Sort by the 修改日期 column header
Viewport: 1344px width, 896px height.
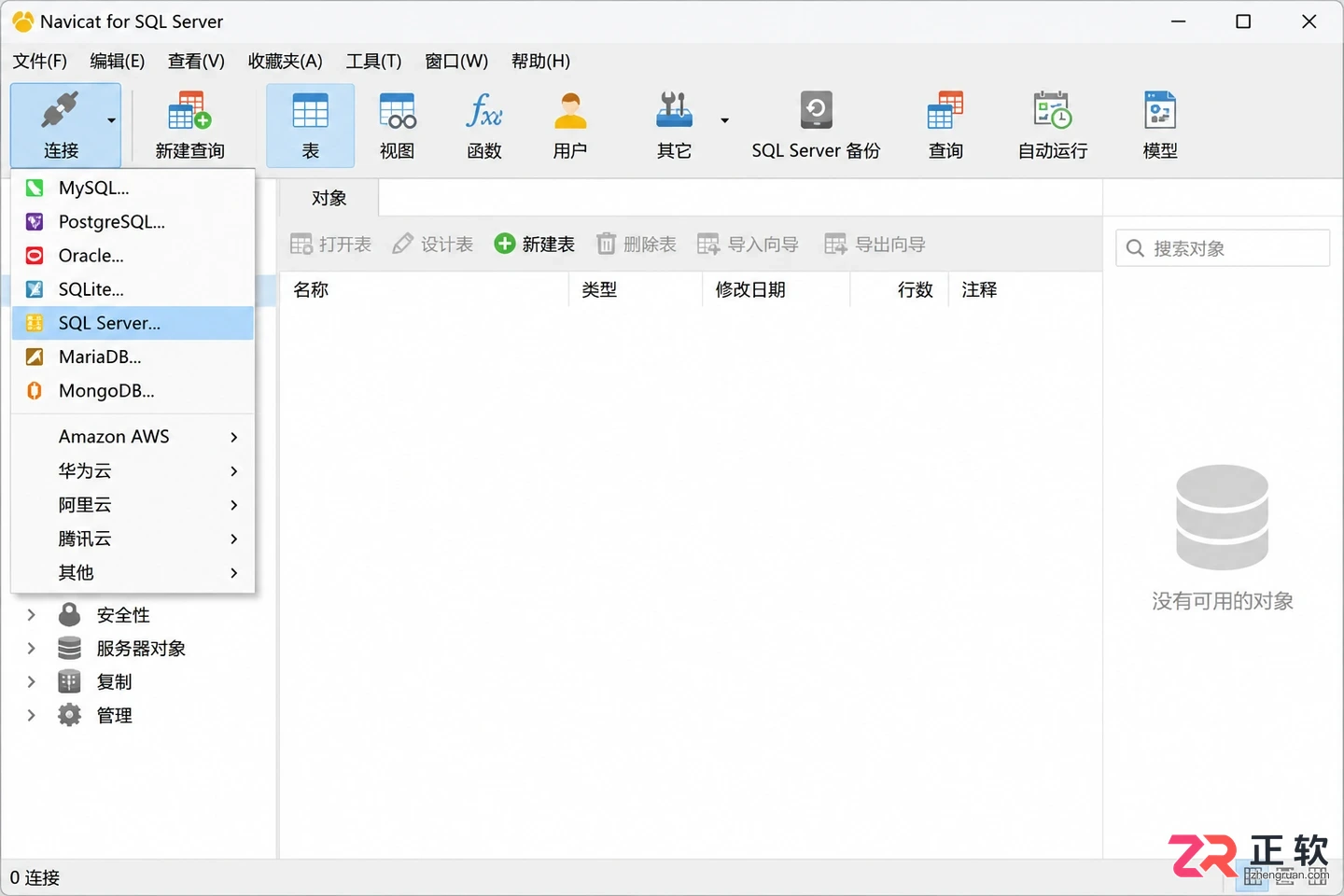click(776, 289)
